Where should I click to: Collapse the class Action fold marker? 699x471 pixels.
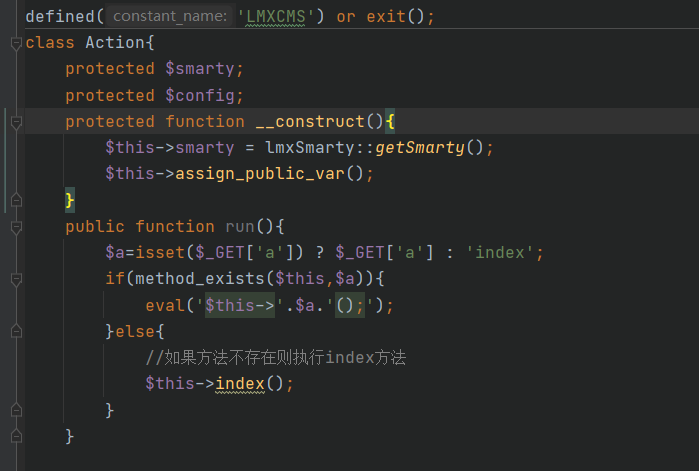pos(16,43)
